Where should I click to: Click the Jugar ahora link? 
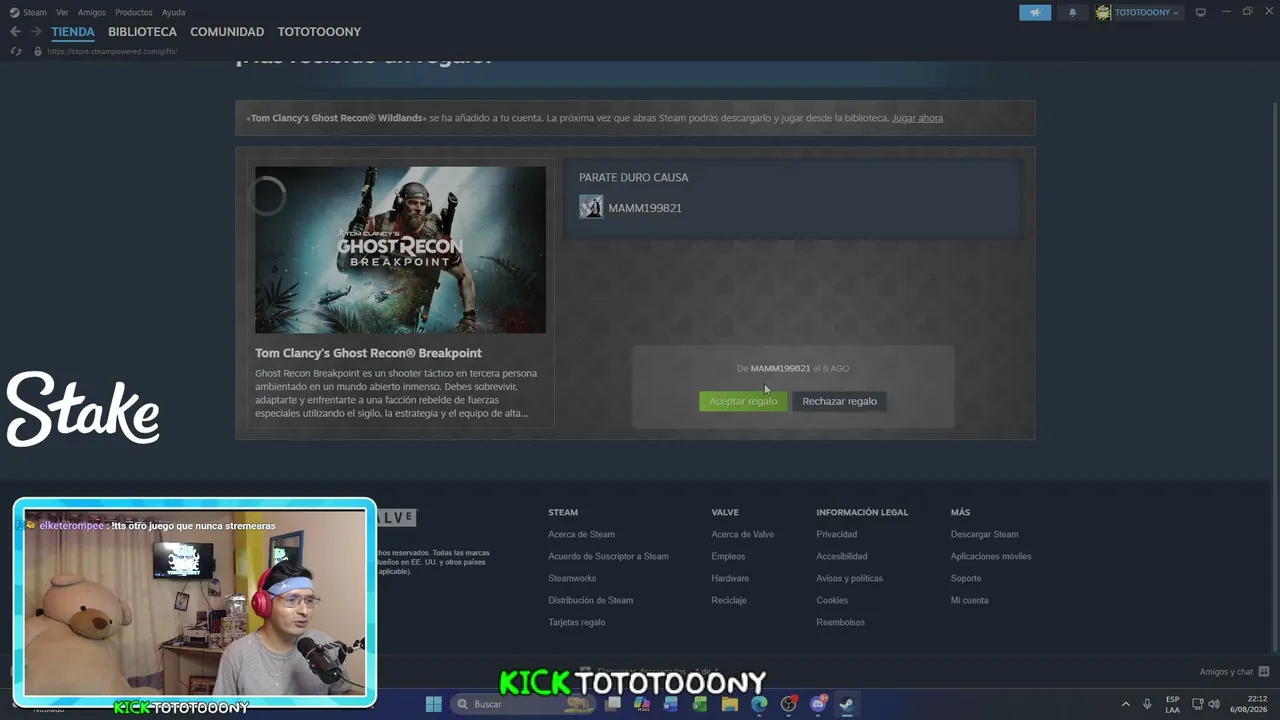coord(917,118)
